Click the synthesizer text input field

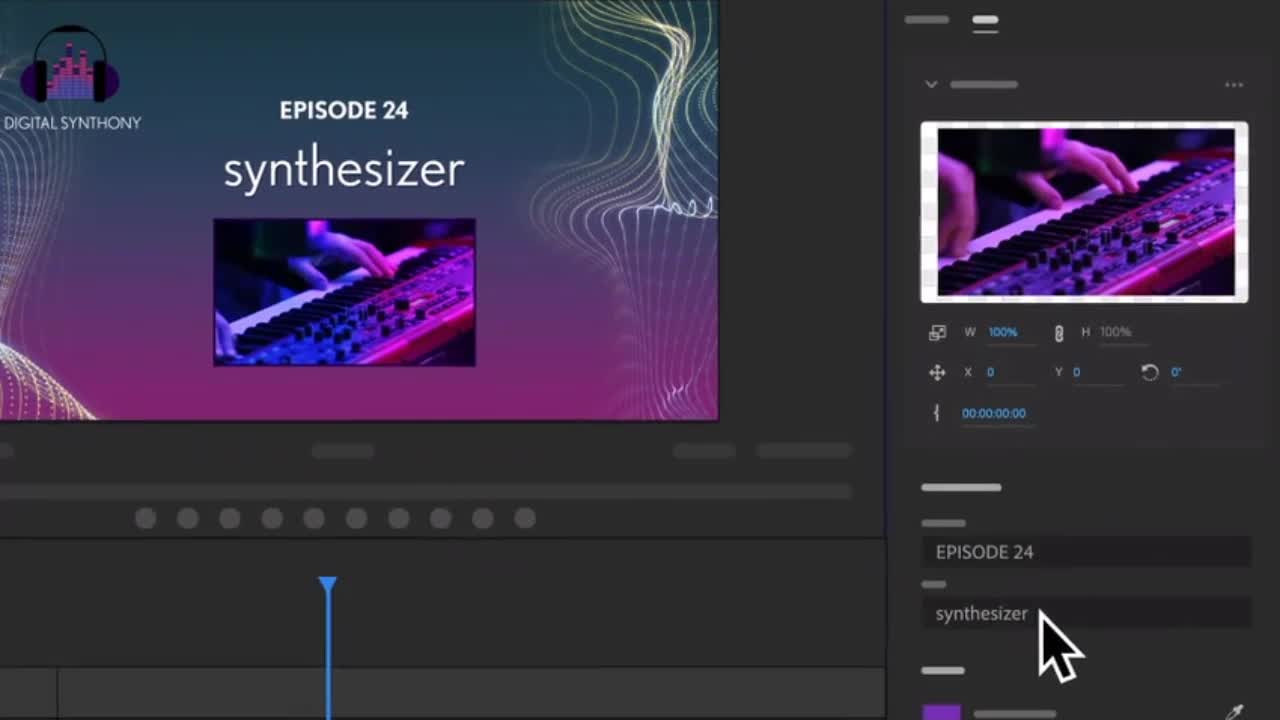pyautogui.click(x=1085, y=614)
